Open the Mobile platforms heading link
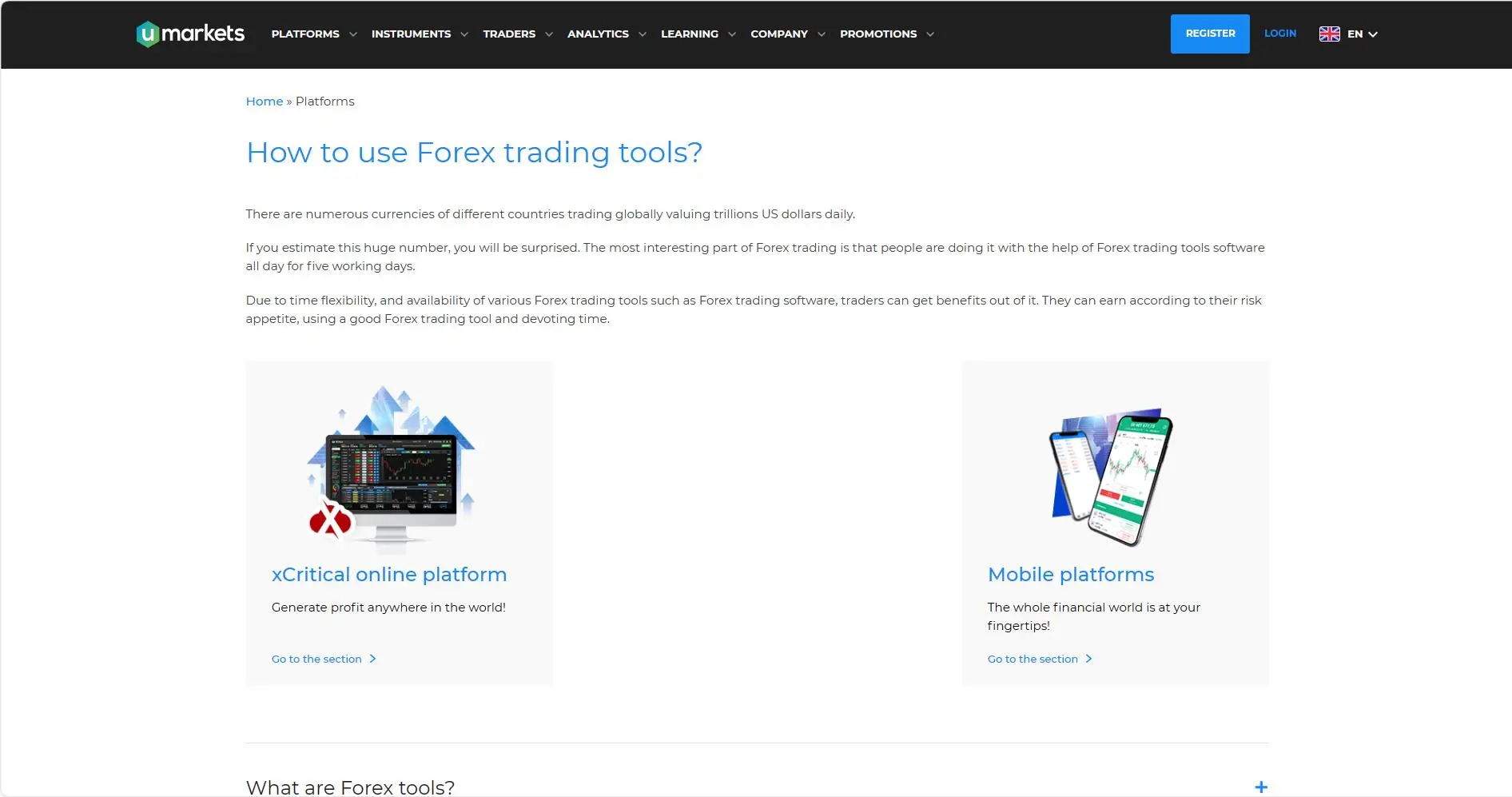The width and height of the screenshot is (1512, 797). [1071, 574]
